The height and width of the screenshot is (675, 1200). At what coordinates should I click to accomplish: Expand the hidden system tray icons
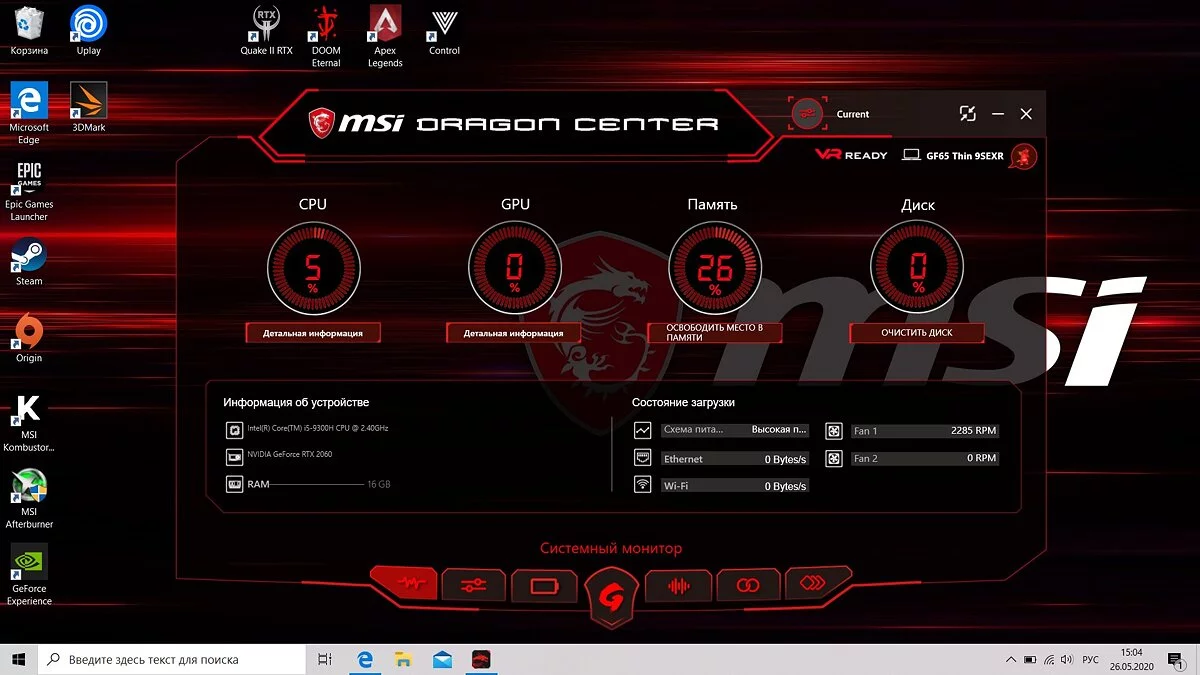tap(1009, 659)
